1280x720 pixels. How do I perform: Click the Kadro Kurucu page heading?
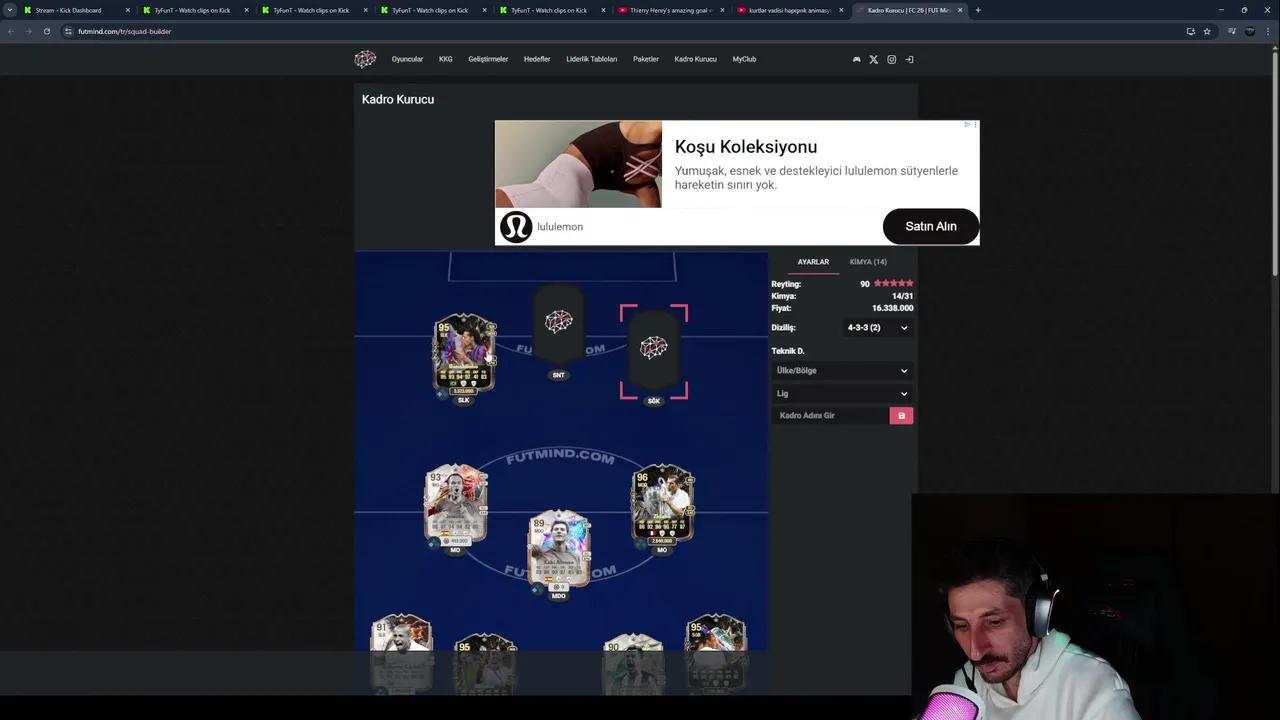click(x=398, y=100)
